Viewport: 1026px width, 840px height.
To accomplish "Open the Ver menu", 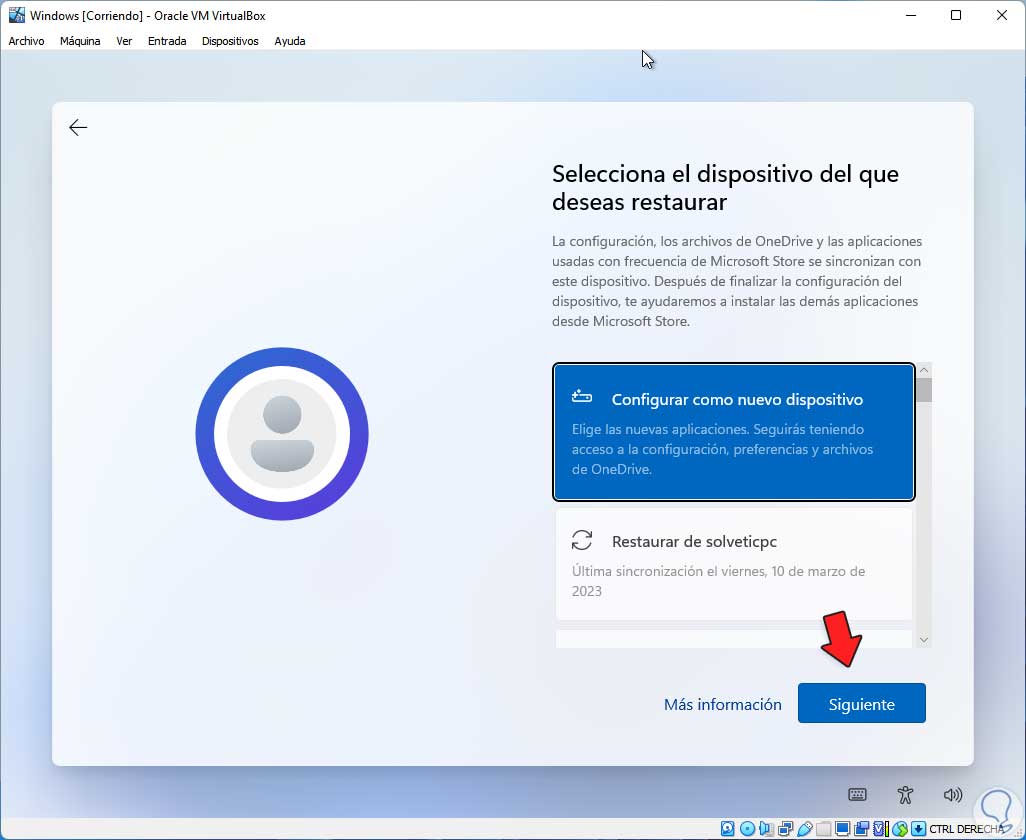I will tap(124, 41).
